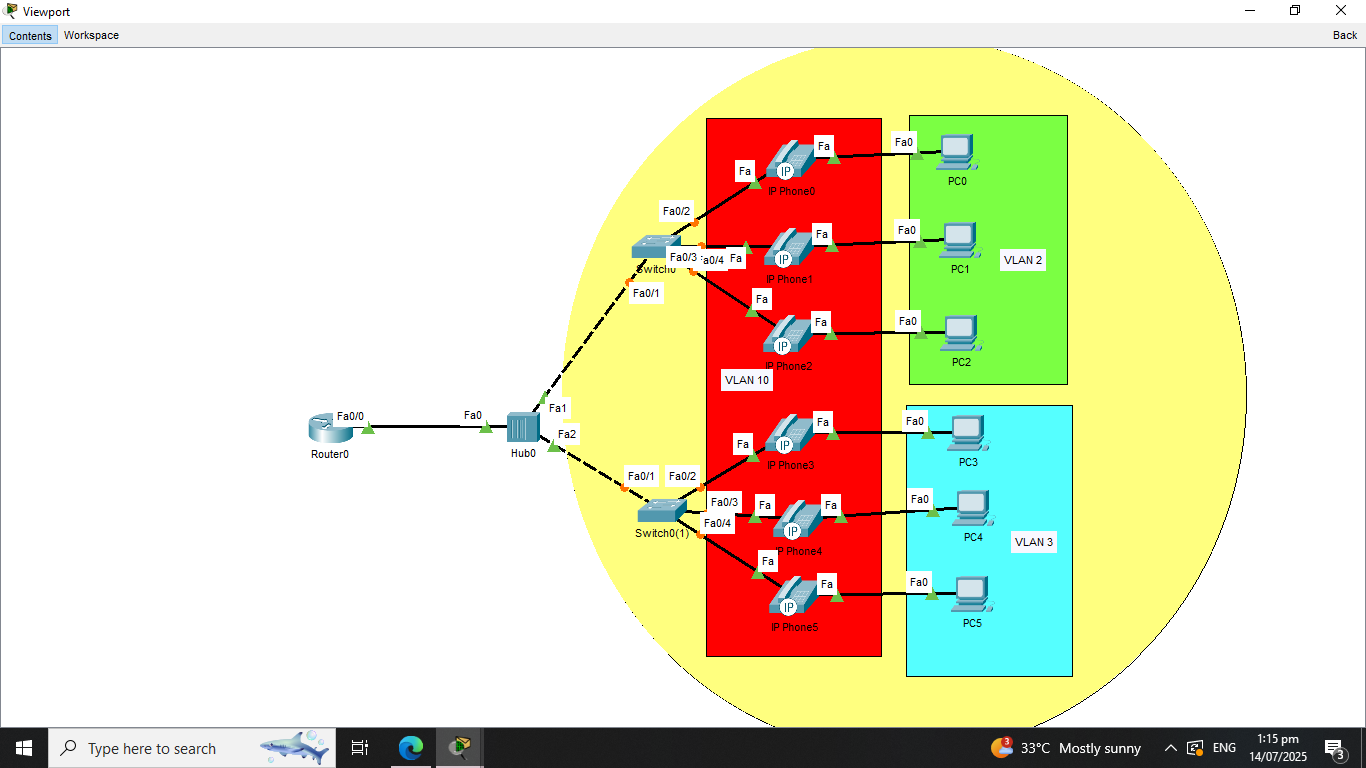Click the PC4 computer icon
The height and width of the screenshot is (768, 1366).
972,509
